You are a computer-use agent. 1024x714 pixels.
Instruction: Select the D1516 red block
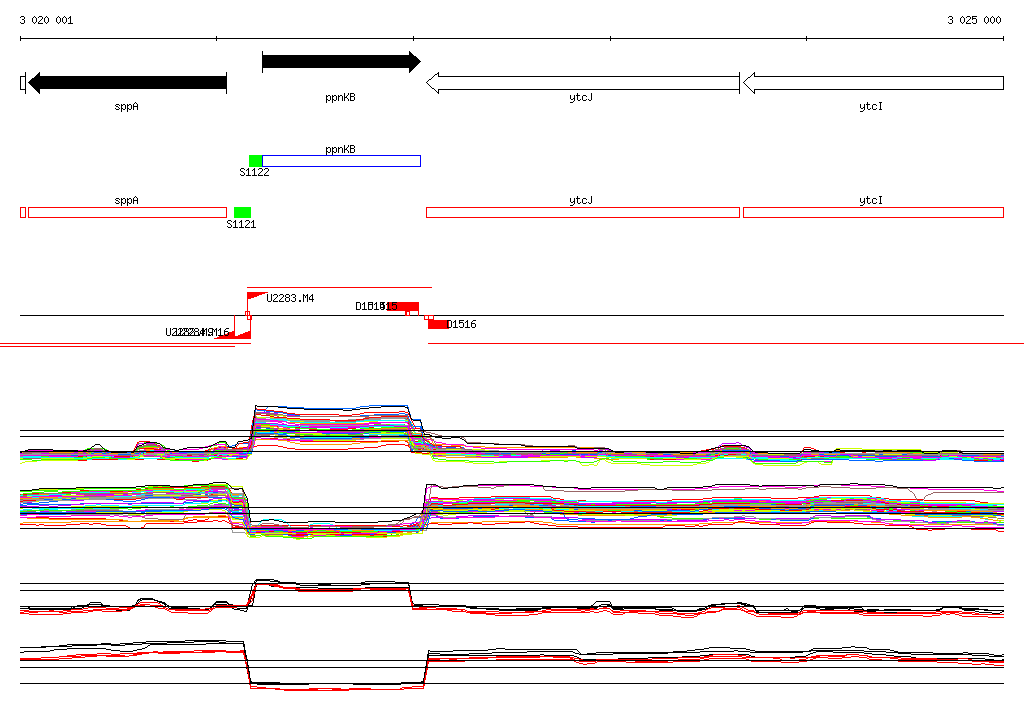click(x=438, y=324)
